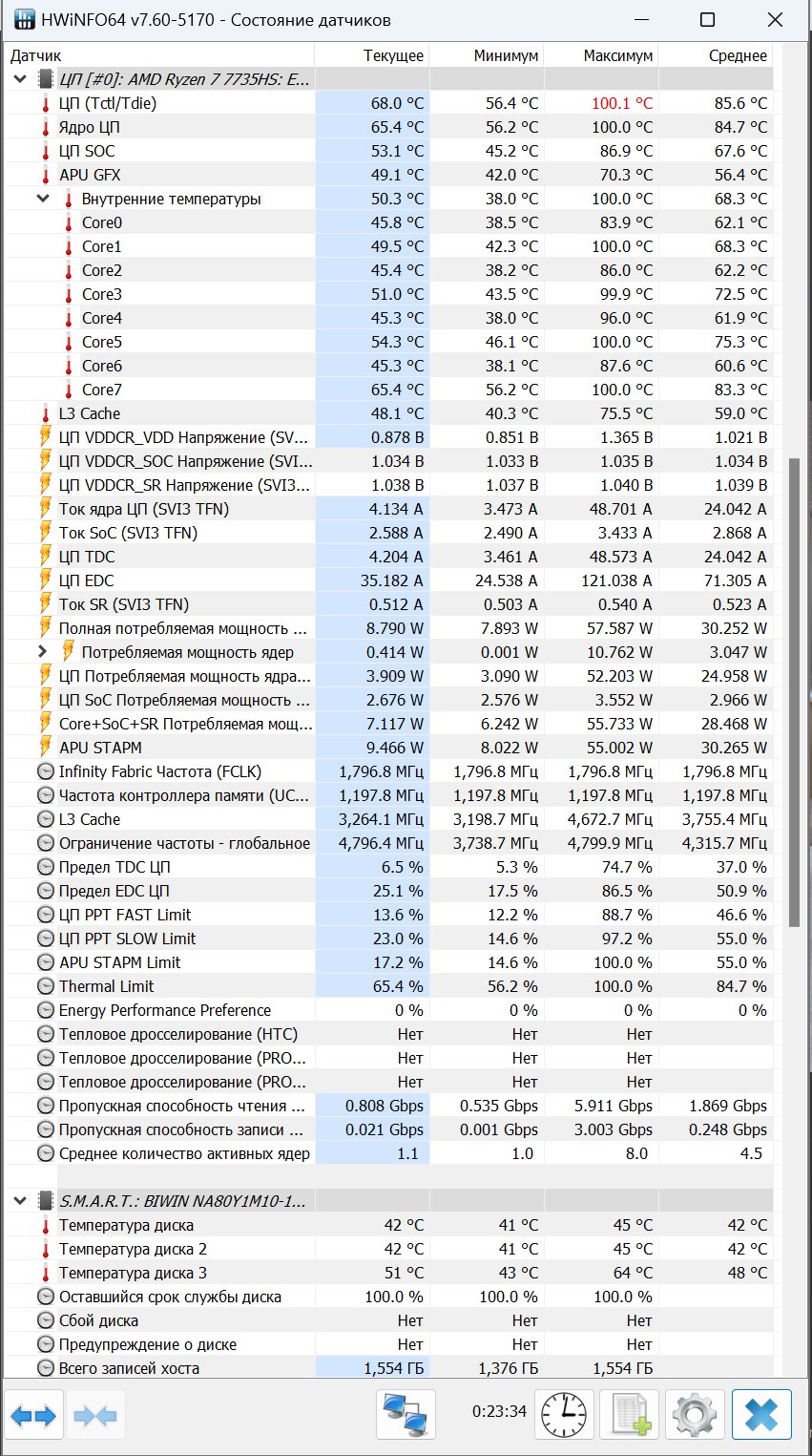Click the thermometer icon next to APU GFX
Screen dimensions: 812x1456
pyautogui.click(x=45, y=175)
